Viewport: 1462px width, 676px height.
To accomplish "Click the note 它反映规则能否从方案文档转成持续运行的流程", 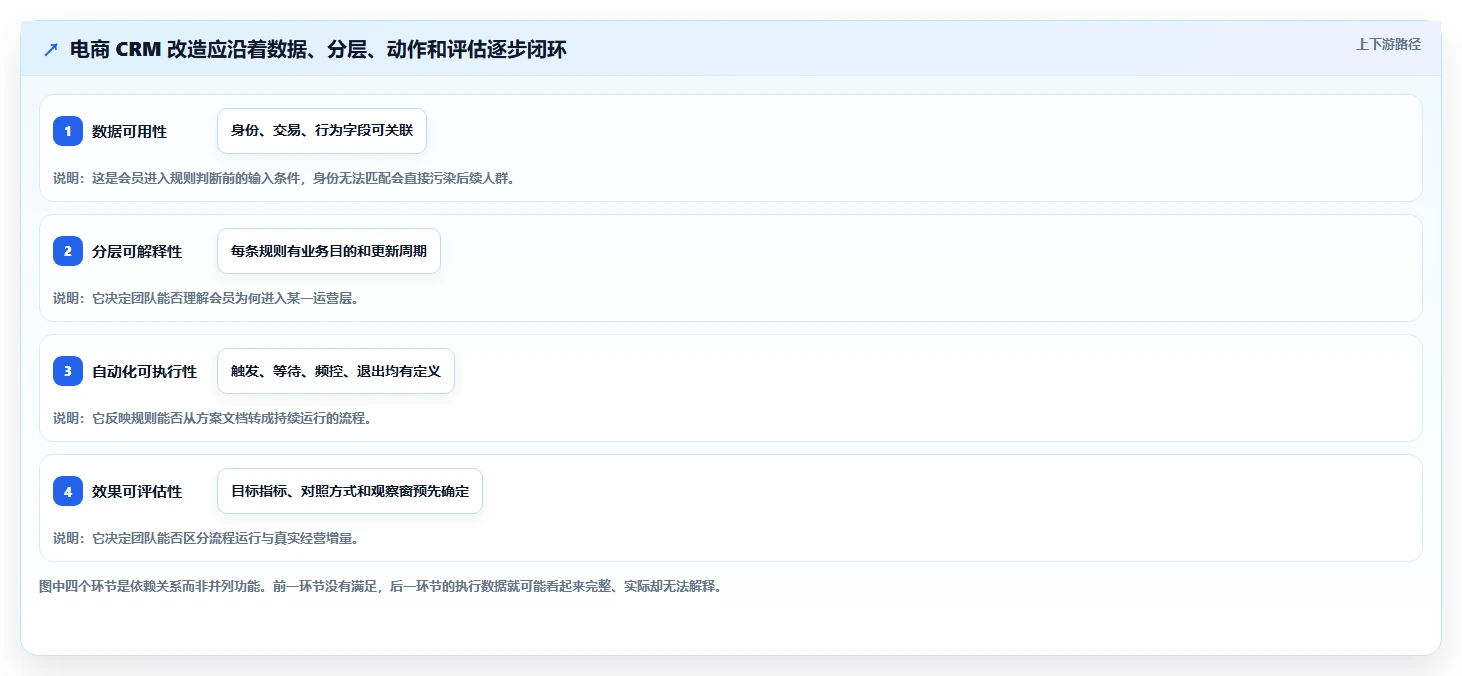I will click(213, 418).
